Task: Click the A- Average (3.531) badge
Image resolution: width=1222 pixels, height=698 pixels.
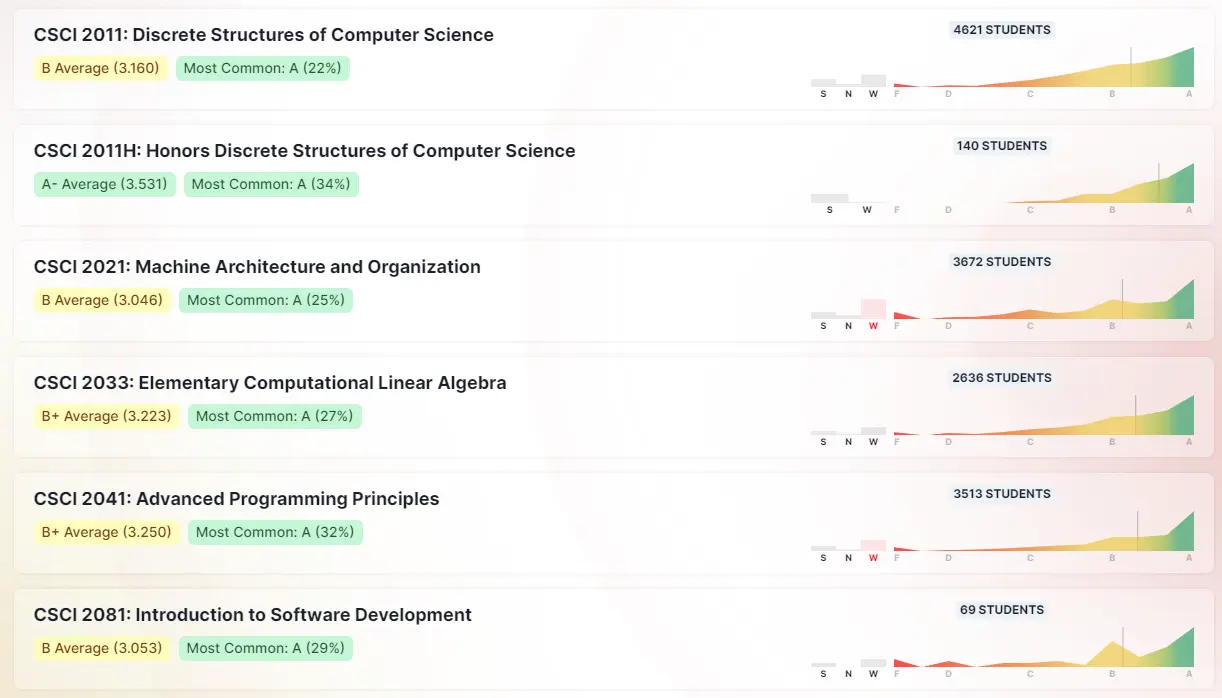Action: [105, 184]
